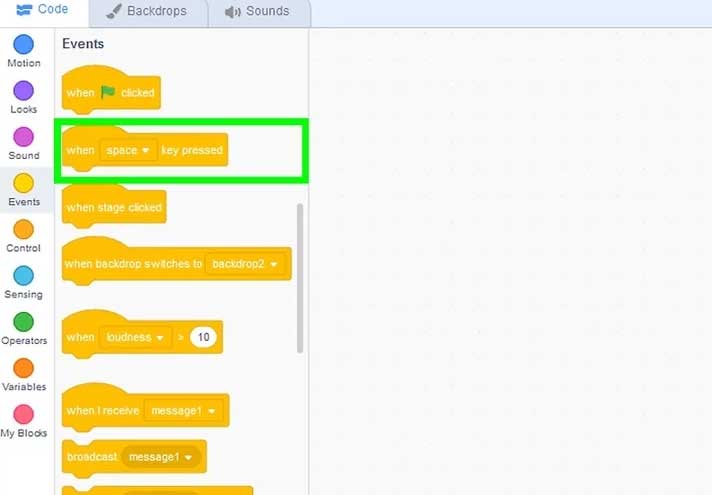
Task: Pick the 'when stage clicked' block
Action: (x=114, y=205)
